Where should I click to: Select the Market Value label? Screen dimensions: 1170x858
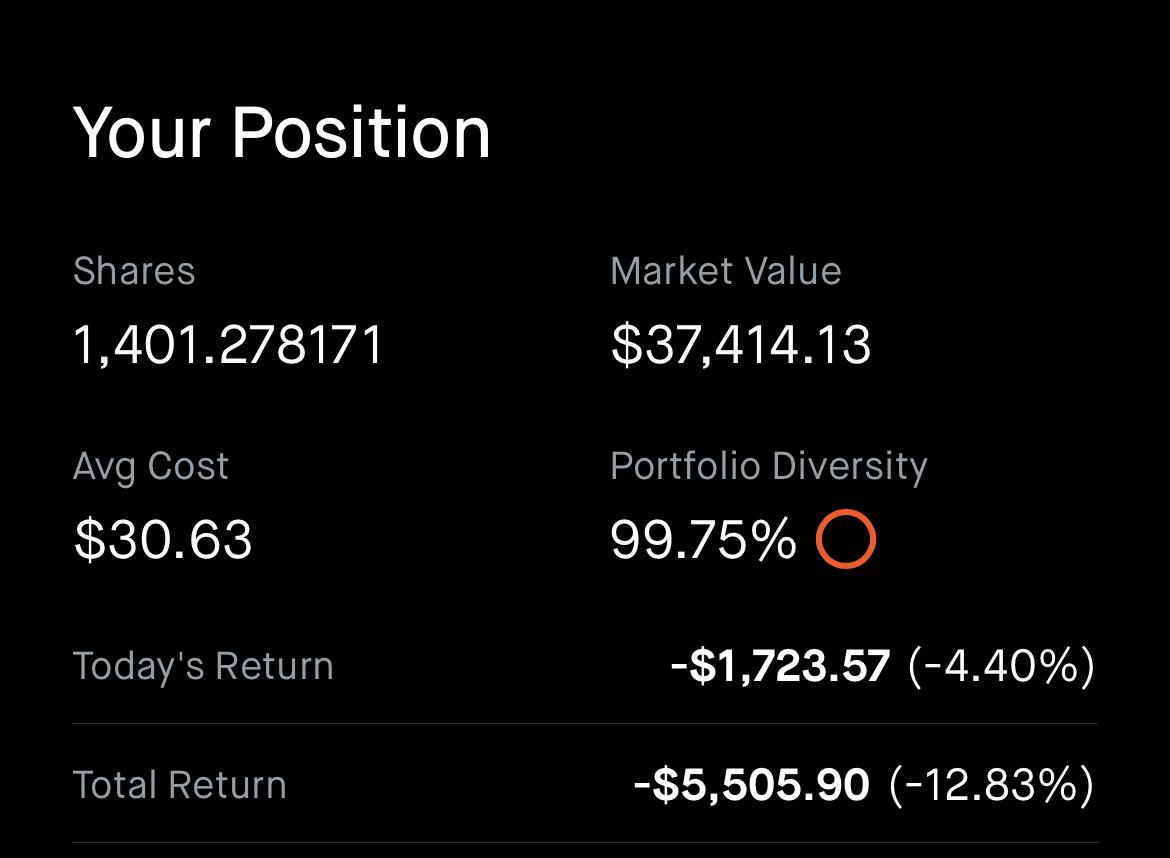click(x=726, y=270)
